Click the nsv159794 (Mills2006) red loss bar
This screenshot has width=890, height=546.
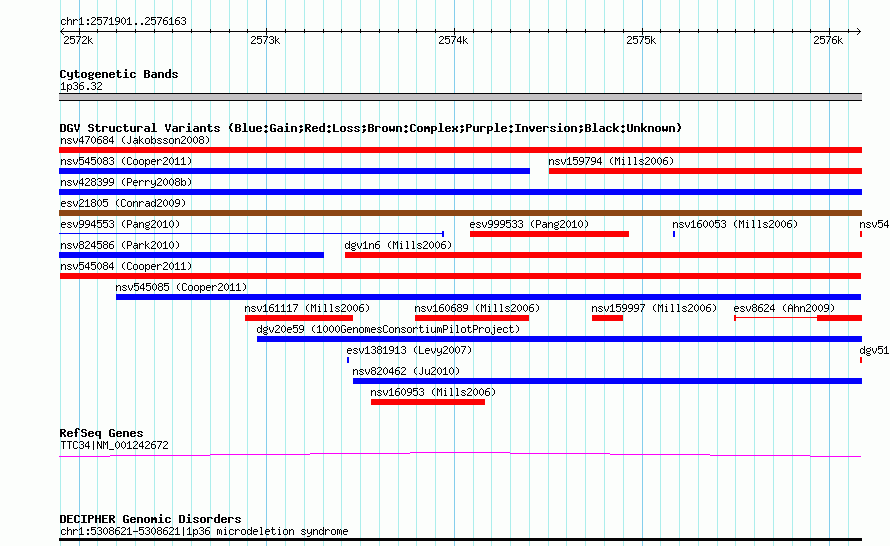(x=706, y=171)
